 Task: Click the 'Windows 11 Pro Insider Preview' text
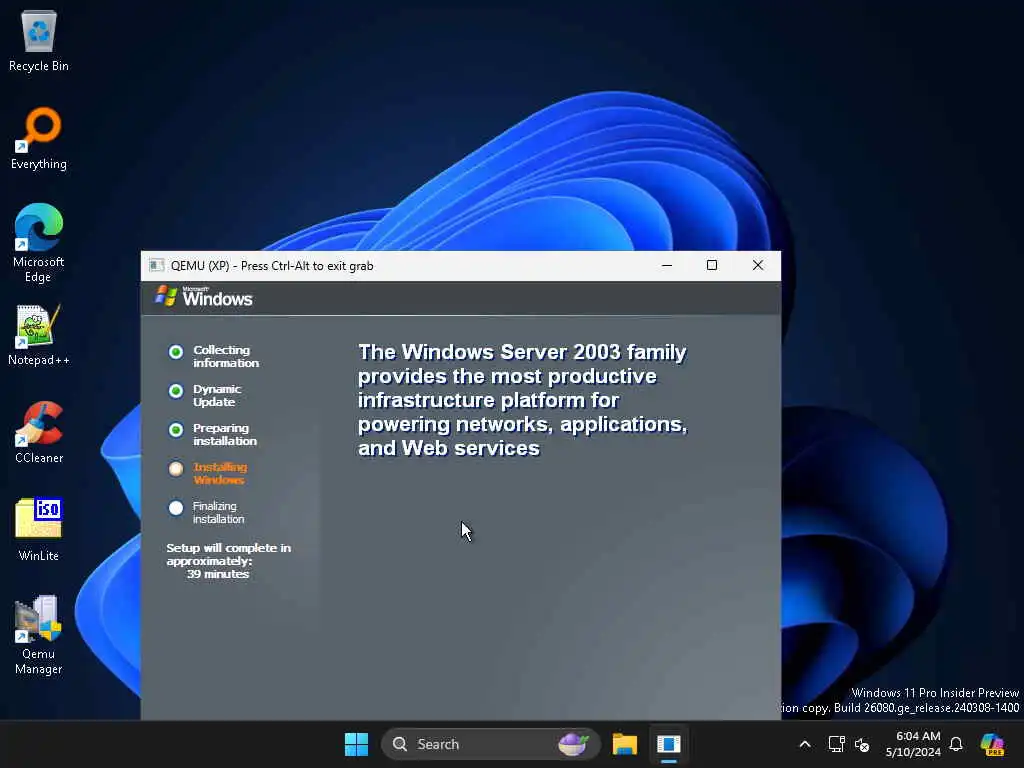point(935,693)
